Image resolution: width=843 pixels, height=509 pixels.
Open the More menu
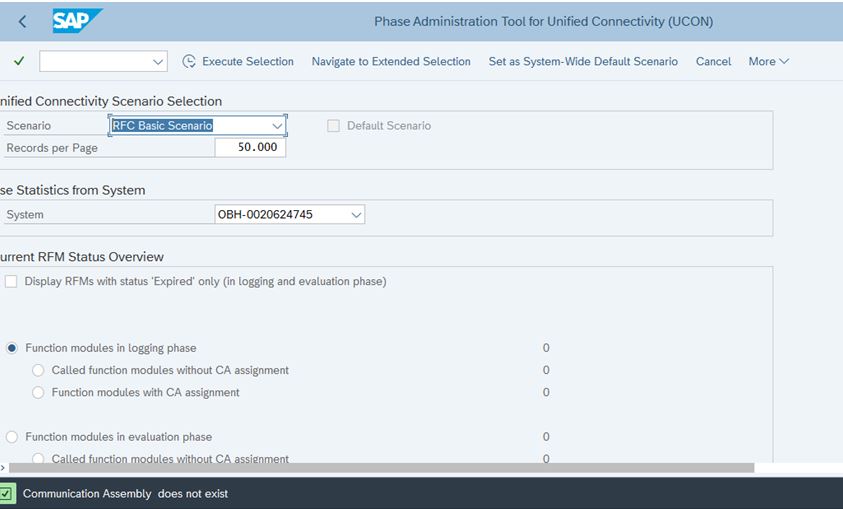769,61
